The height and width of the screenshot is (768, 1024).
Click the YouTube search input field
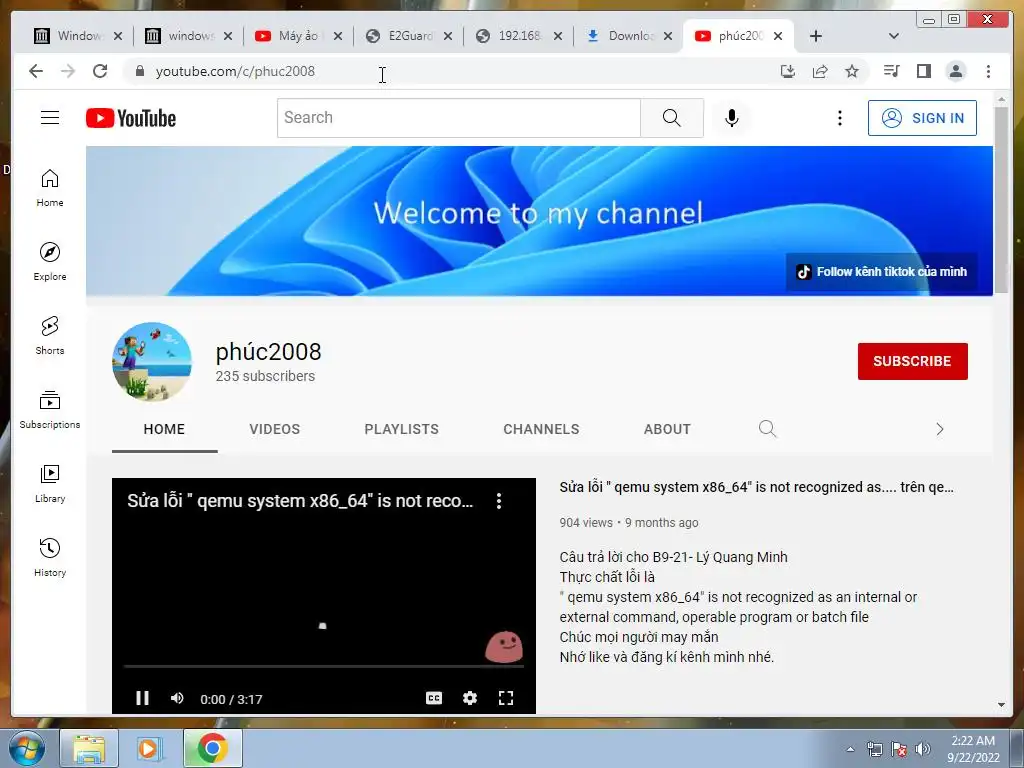459,118
